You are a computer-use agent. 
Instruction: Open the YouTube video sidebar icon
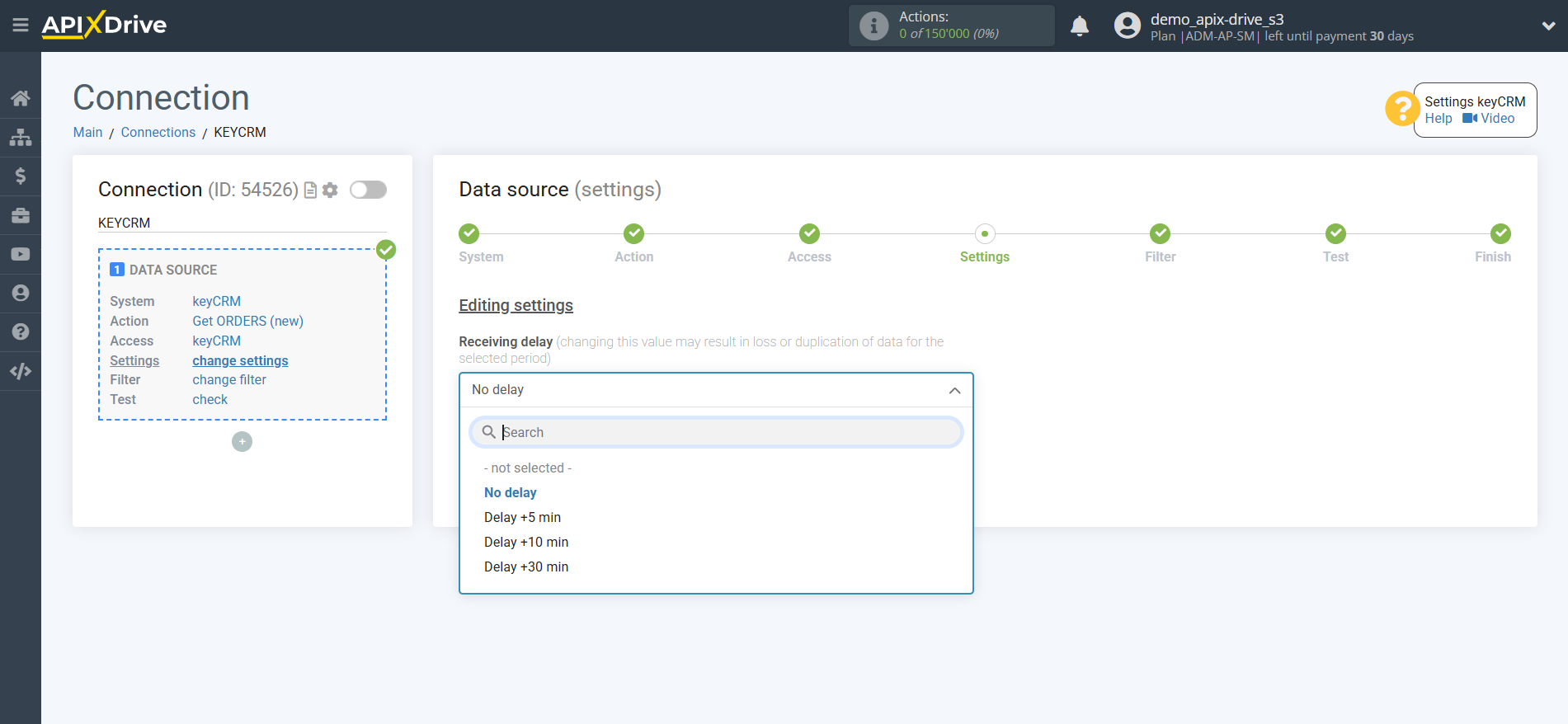[21, 254]
